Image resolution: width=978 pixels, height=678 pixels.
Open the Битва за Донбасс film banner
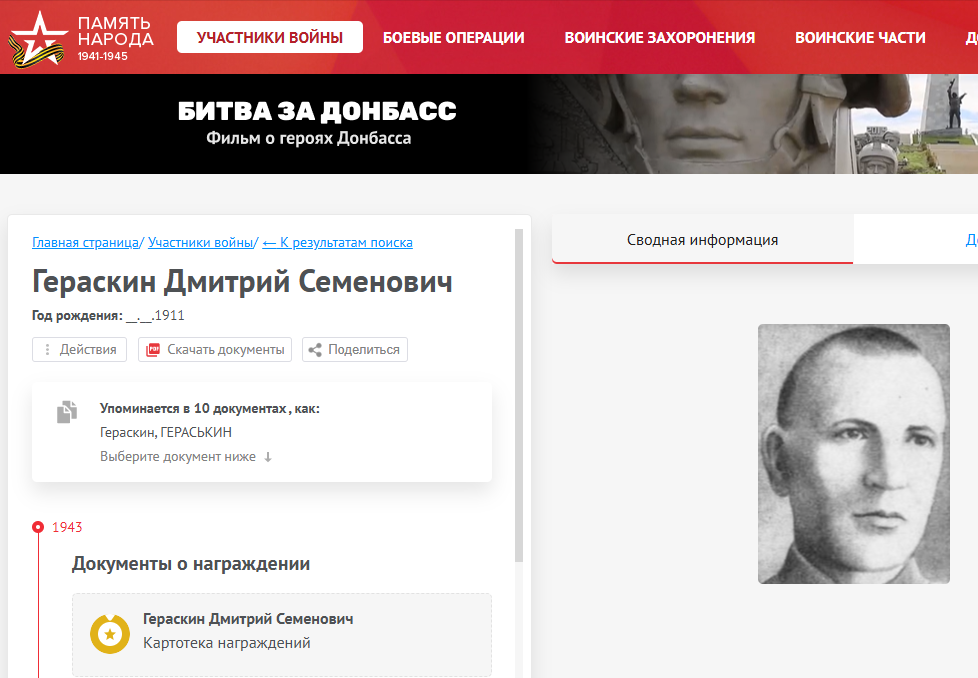(489, 123)
